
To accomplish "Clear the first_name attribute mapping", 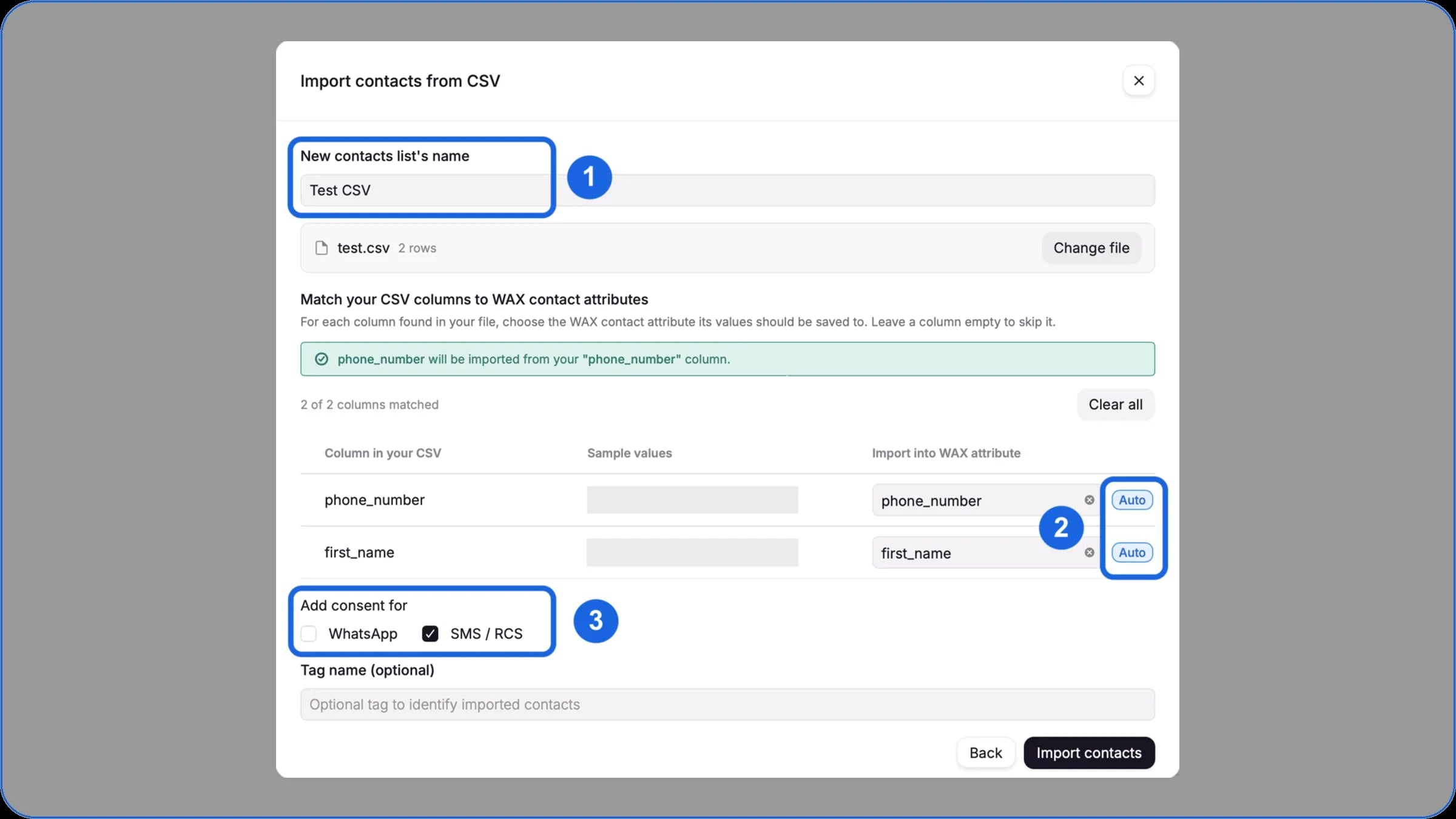I will click(x=1089, y=553).
